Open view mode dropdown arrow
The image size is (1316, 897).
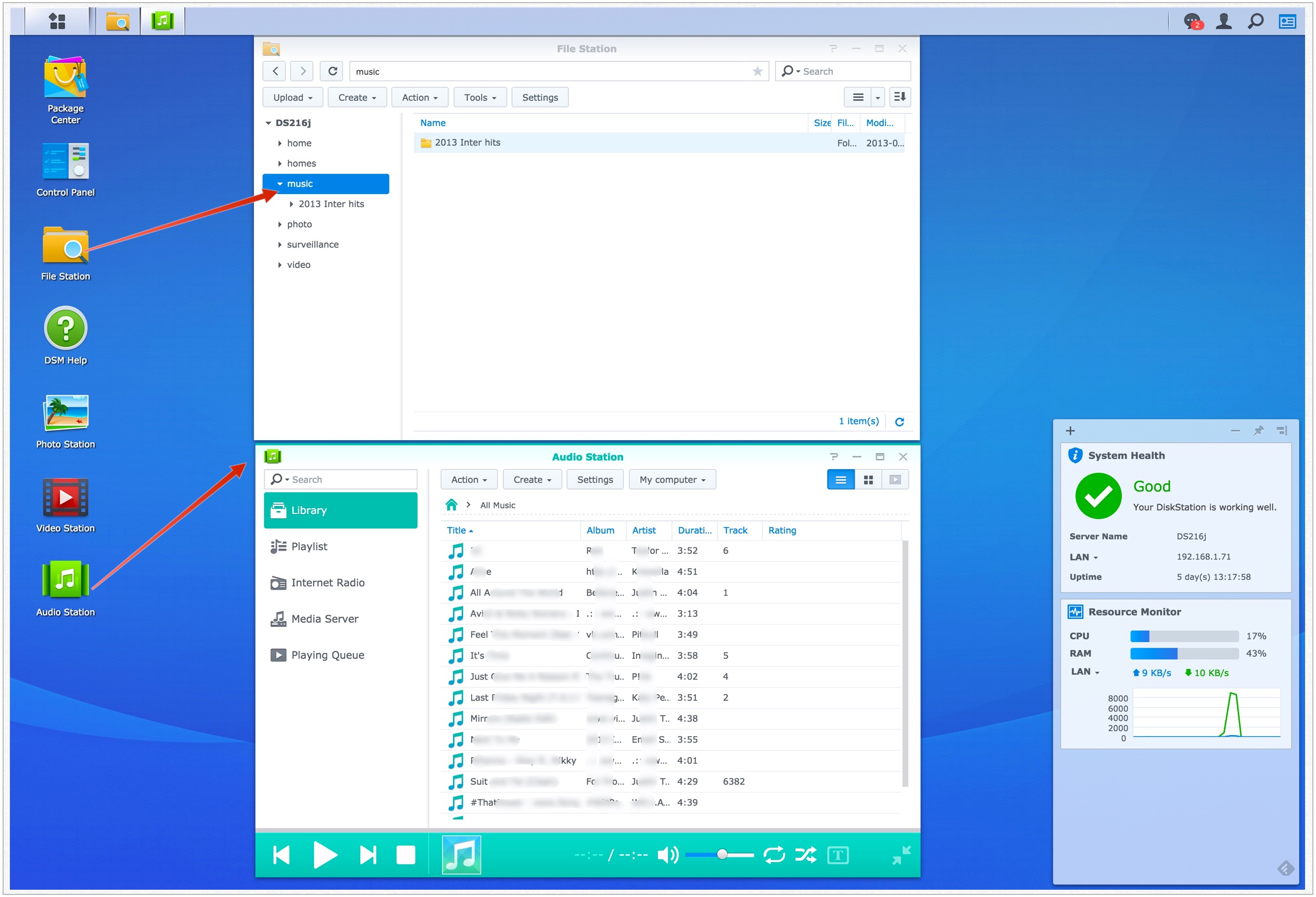click(x=877, y=97)
